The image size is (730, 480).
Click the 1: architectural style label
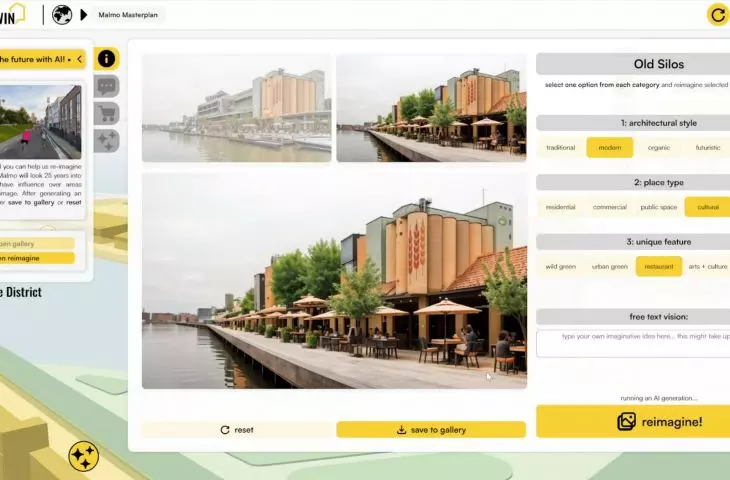[658, 123]
